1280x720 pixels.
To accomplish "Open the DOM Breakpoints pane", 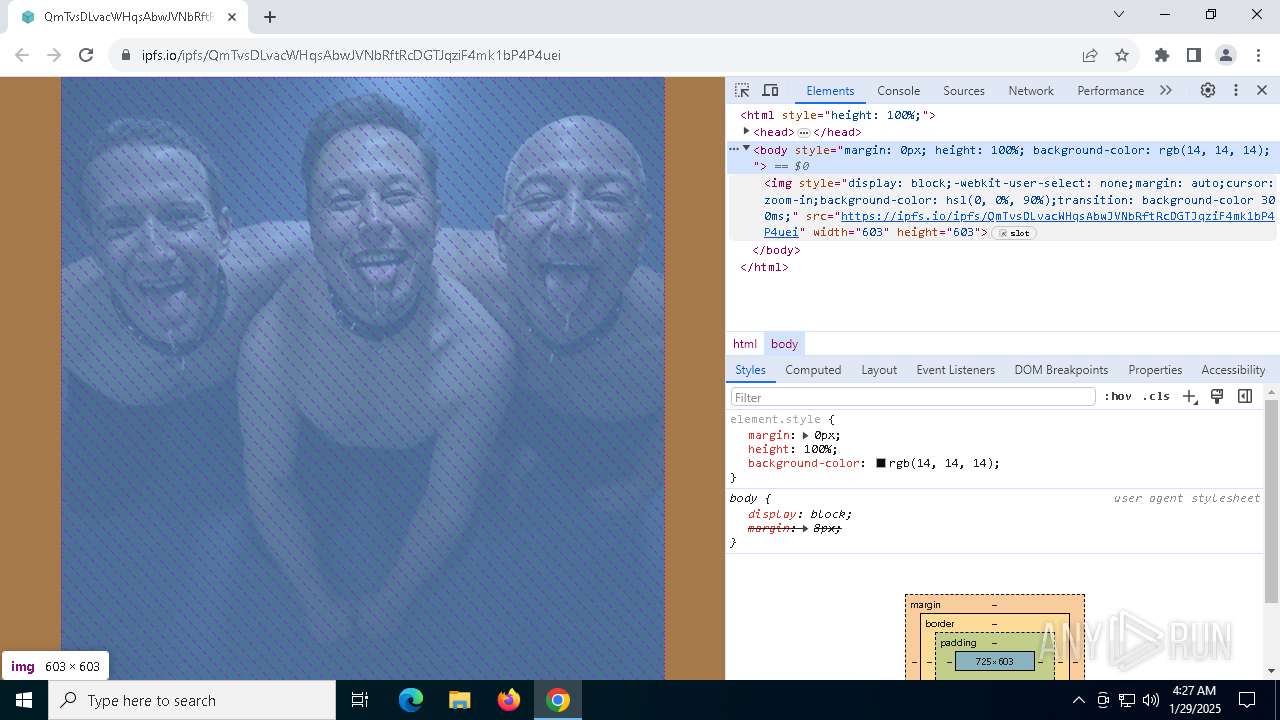I will point(1061,369).
